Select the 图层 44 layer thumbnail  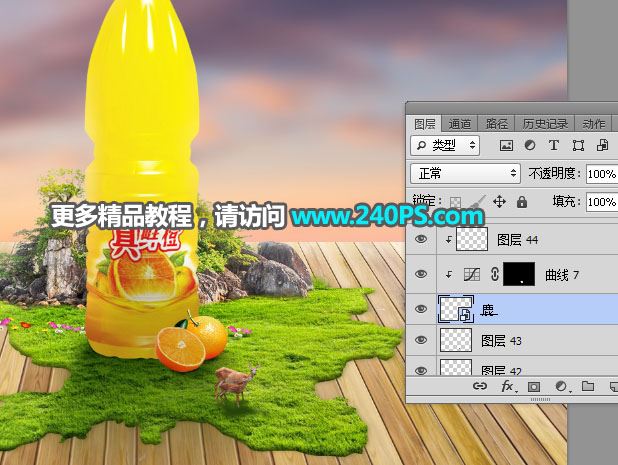(x=472, y=239)
